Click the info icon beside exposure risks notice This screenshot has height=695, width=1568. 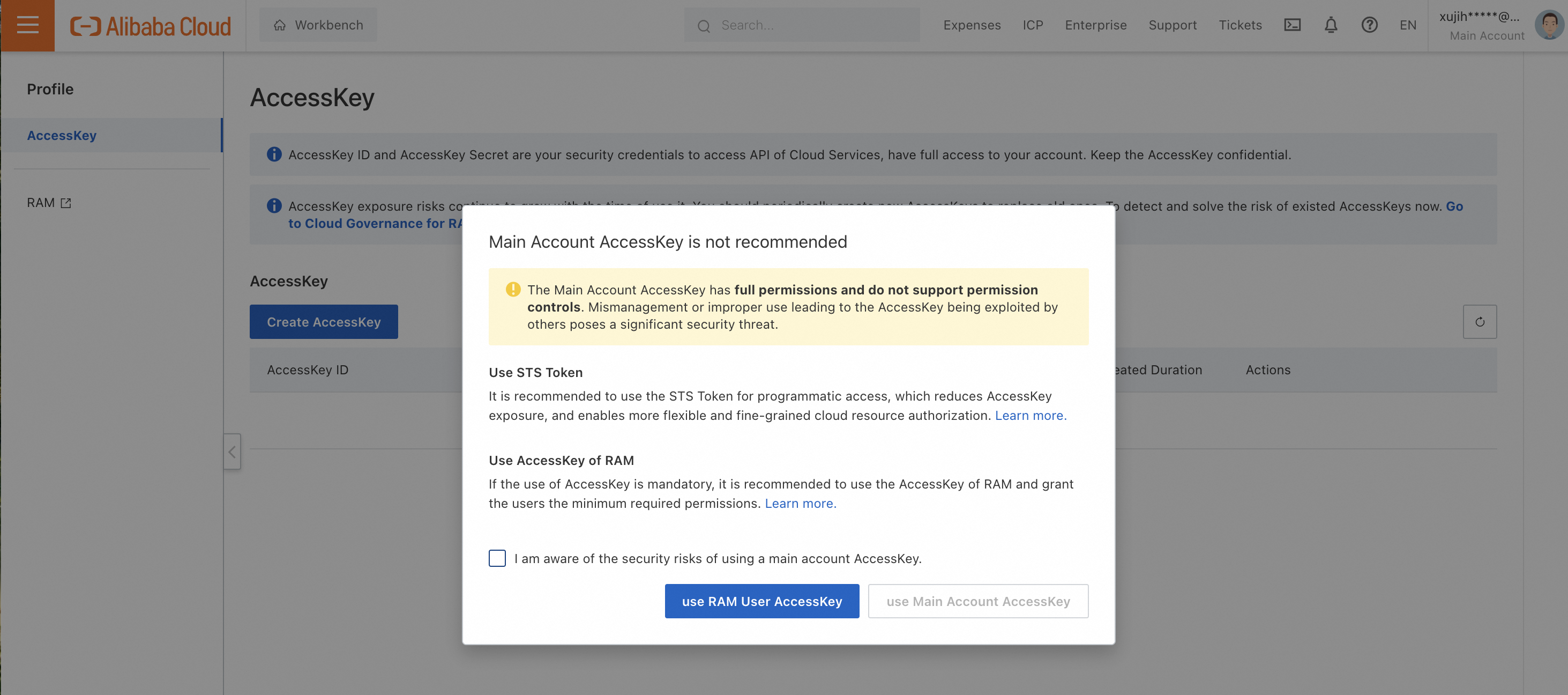(x=274, y=206)
